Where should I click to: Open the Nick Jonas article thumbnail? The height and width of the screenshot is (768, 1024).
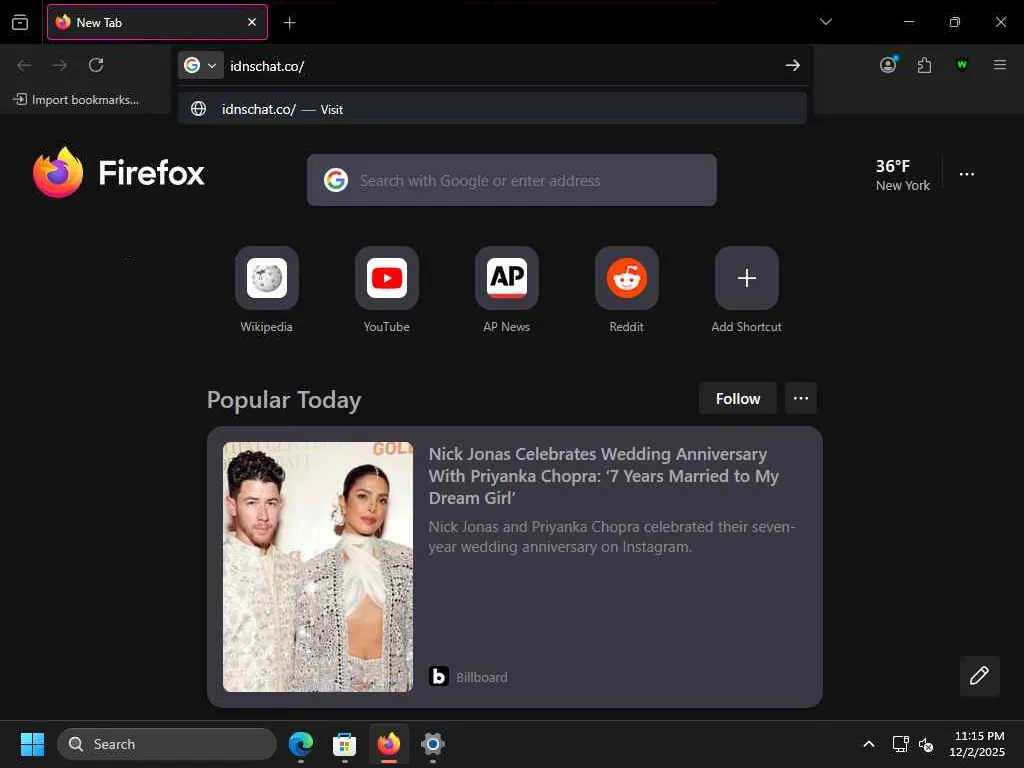pos(318,567)
